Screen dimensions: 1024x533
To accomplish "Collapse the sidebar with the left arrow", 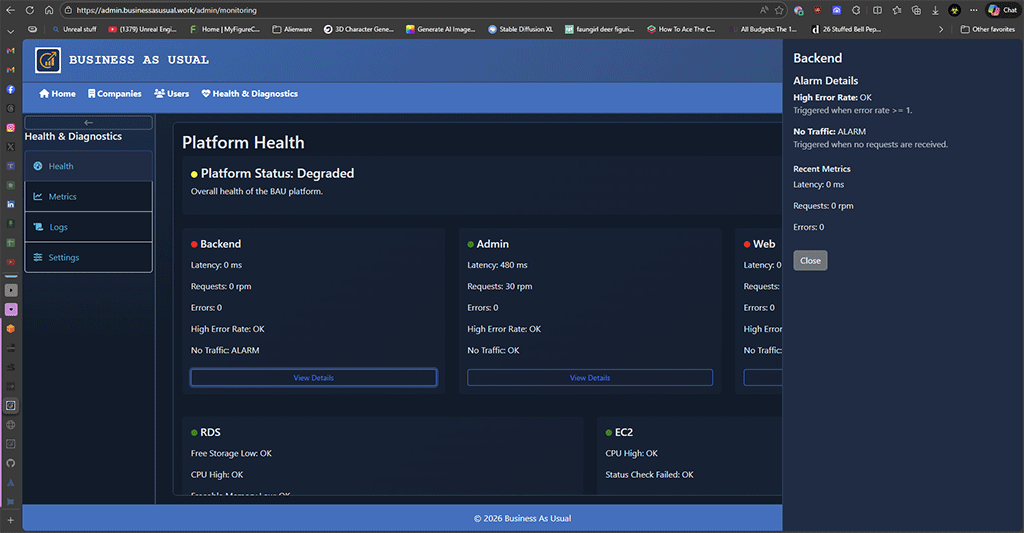I will [x=88, y=122].
